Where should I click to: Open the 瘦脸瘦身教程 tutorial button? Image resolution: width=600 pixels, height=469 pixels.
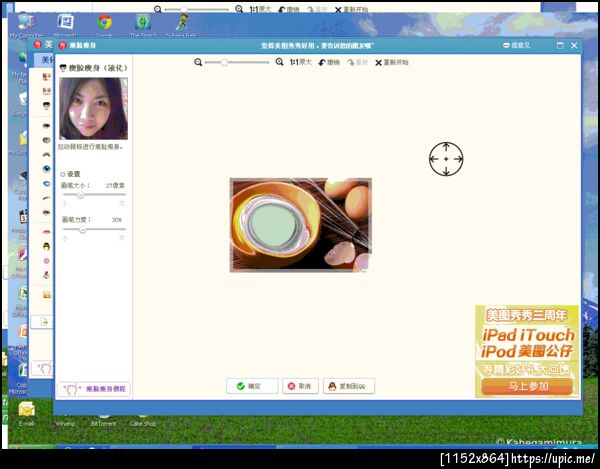(x=94, y=389)
